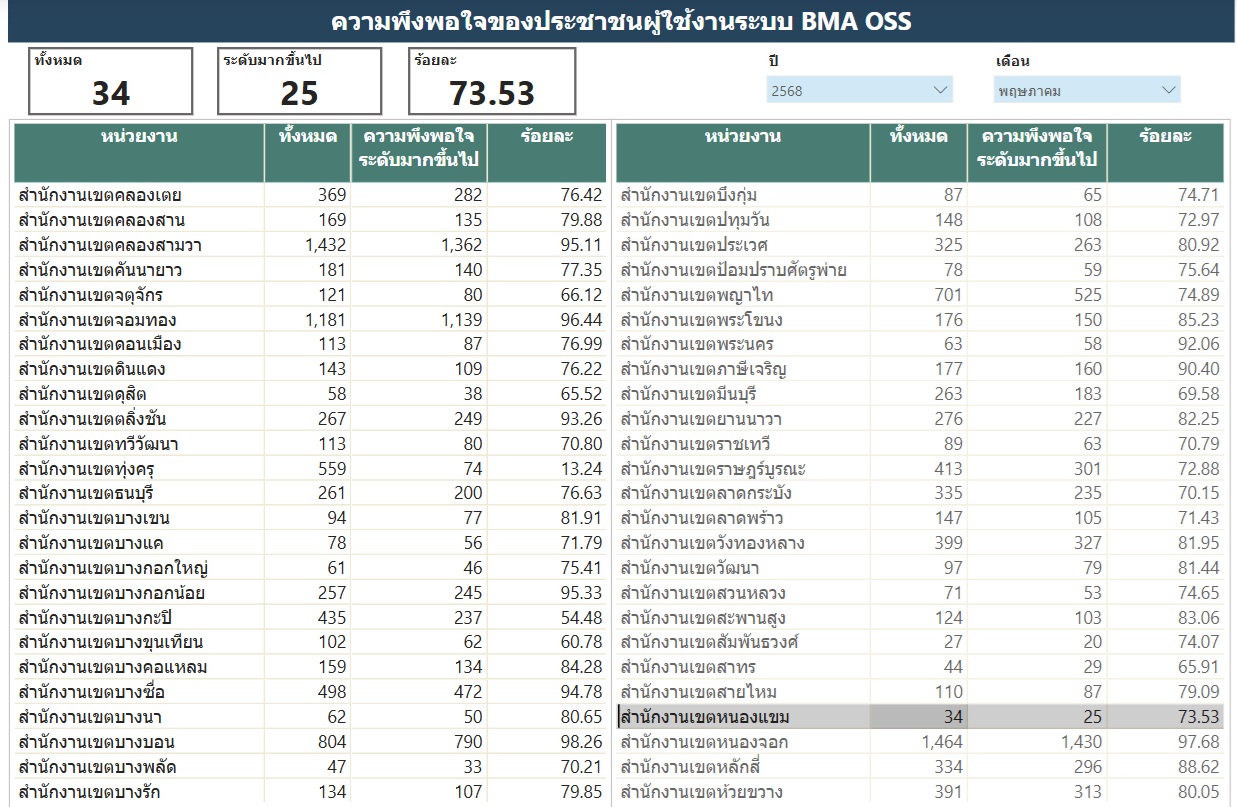This screenshot has height=807, width=1237.
Task: Expand the เดือน month dropdown showing พฤษภาคม
Action: point(1086,90)
